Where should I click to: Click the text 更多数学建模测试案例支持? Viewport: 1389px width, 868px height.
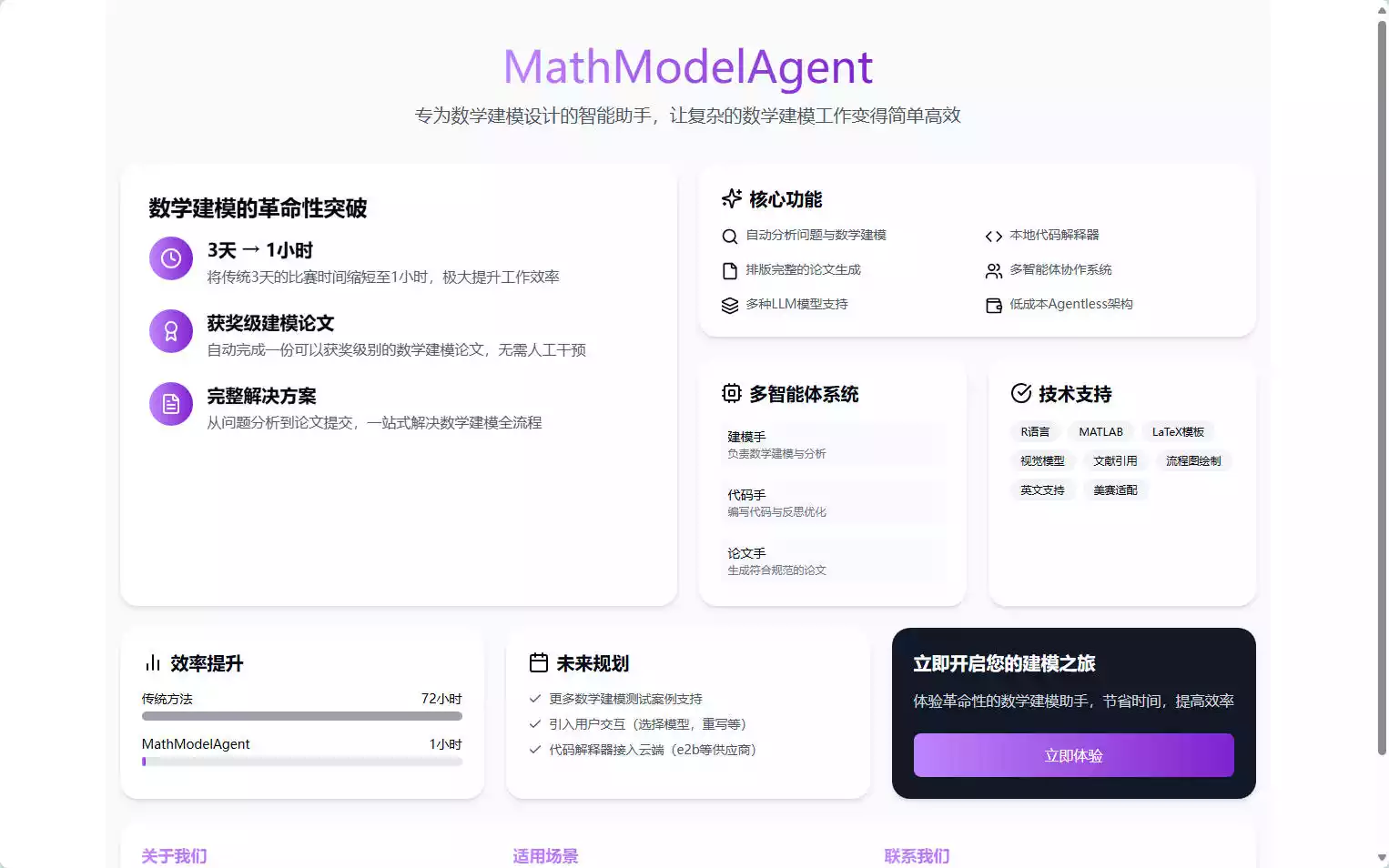click(625, 699)
